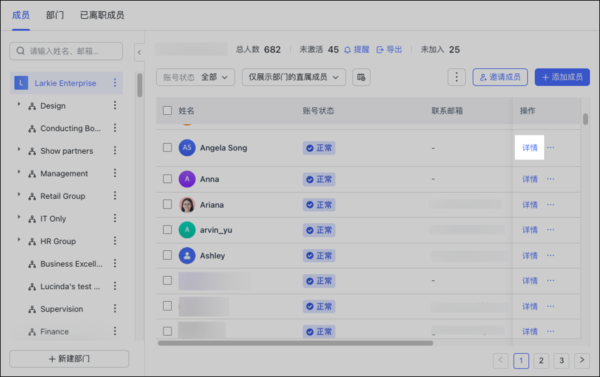The height and width of the screenshot is (377, 600).
Task: Open 详情 for Anna
Action: click(x=530, y=179)
